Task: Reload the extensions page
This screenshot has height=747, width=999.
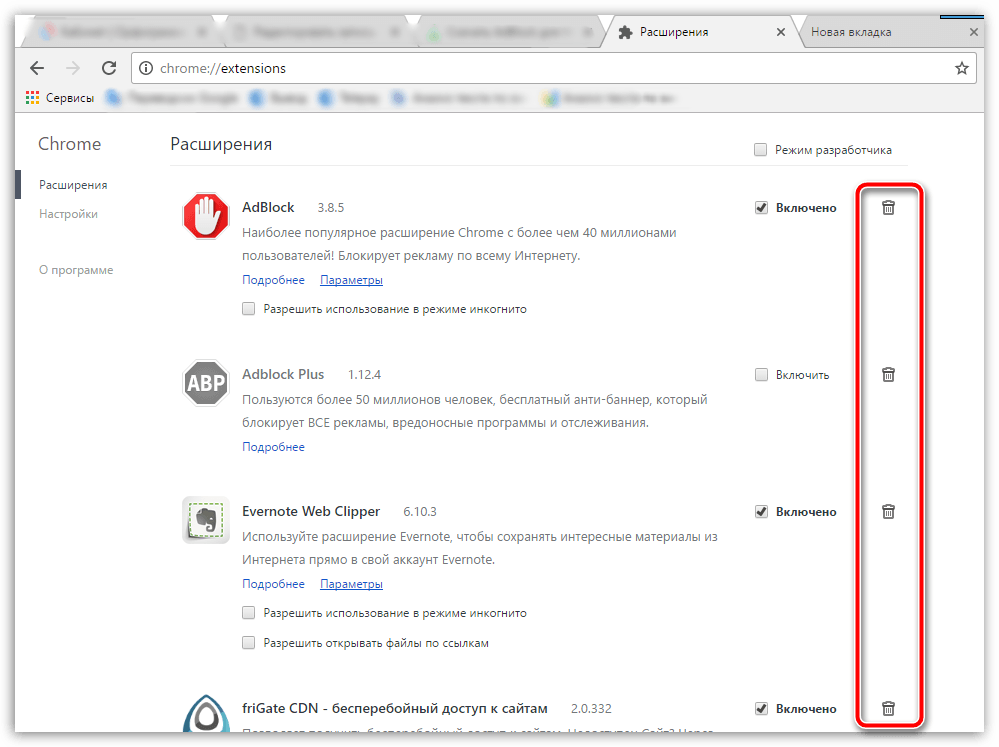Action: pyautogui.click(x=109, y=68)
